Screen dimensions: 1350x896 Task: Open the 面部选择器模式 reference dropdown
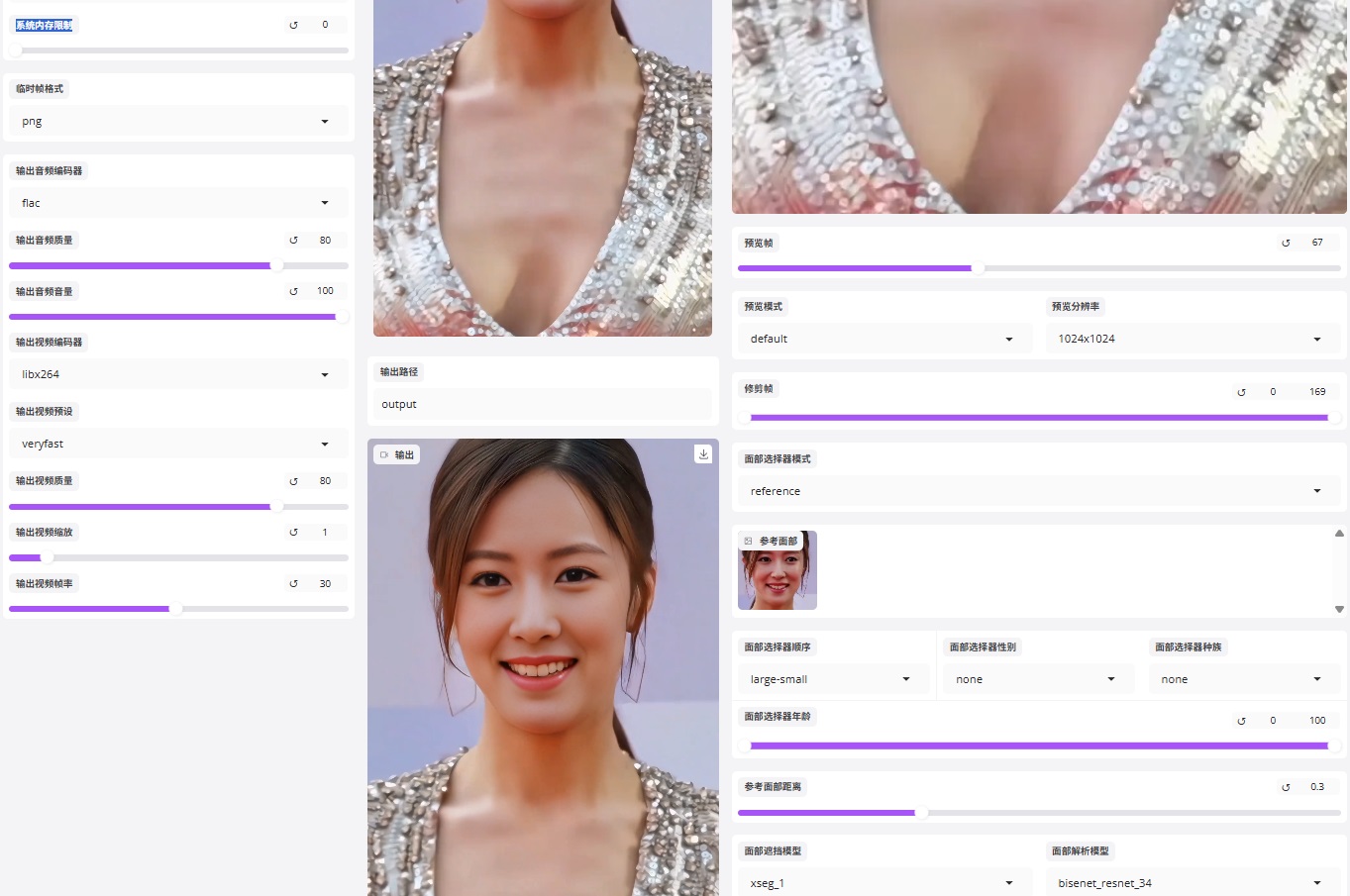[1036, 491]
